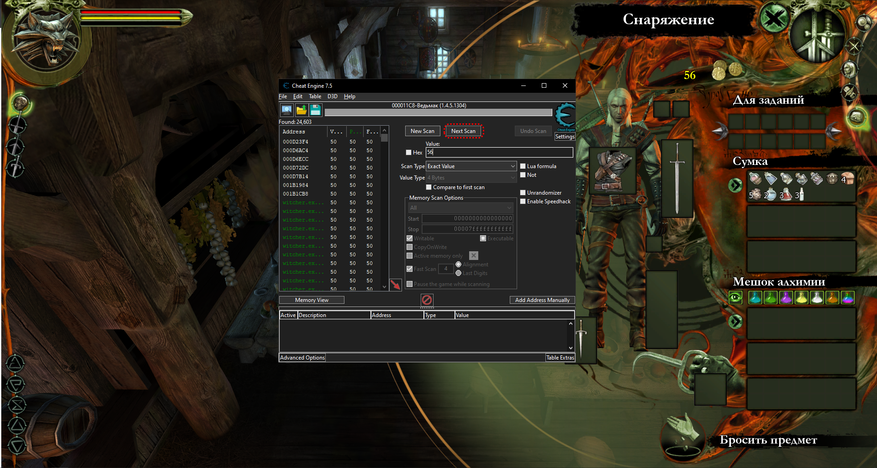Select the purple potion in alchemy sack

[786, 297]
